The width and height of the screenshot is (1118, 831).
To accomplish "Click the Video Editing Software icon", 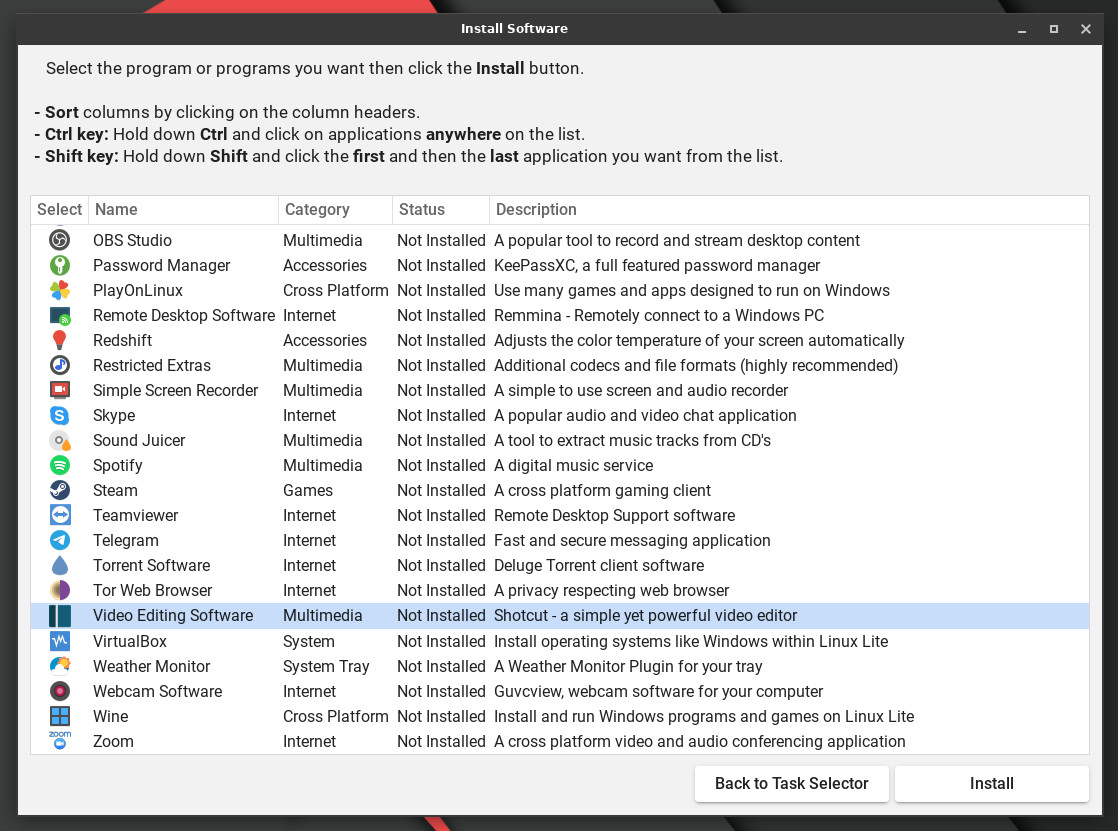I will click(x=60, y=616).
